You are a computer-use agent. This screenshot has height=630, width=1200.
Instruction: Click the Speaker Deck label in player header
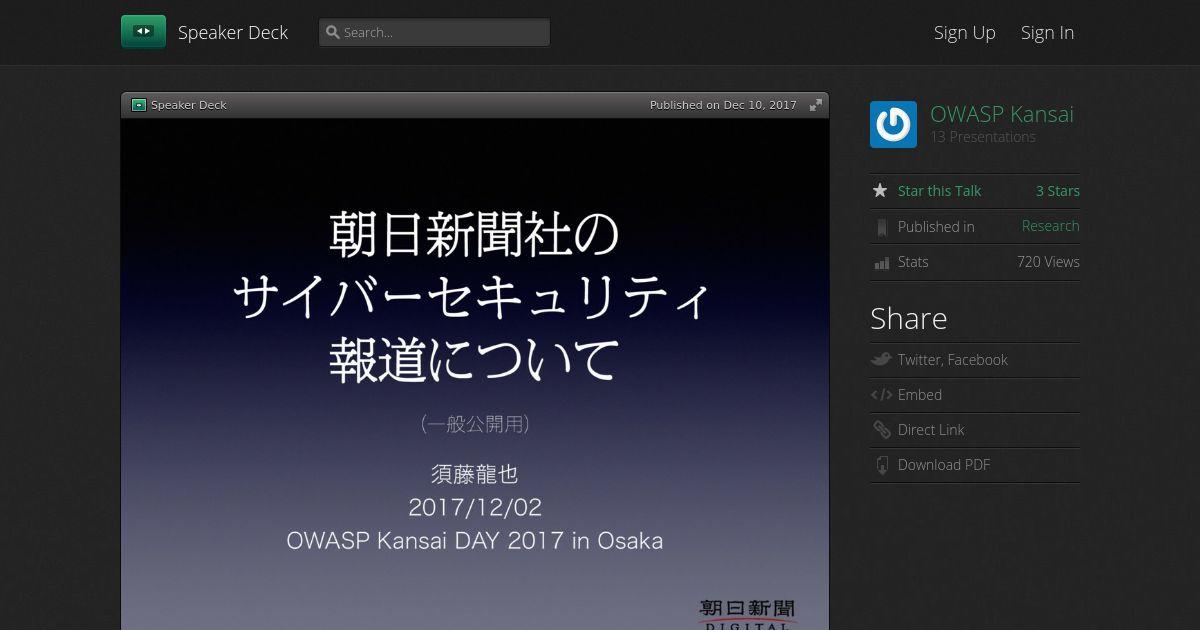point(188,105)
